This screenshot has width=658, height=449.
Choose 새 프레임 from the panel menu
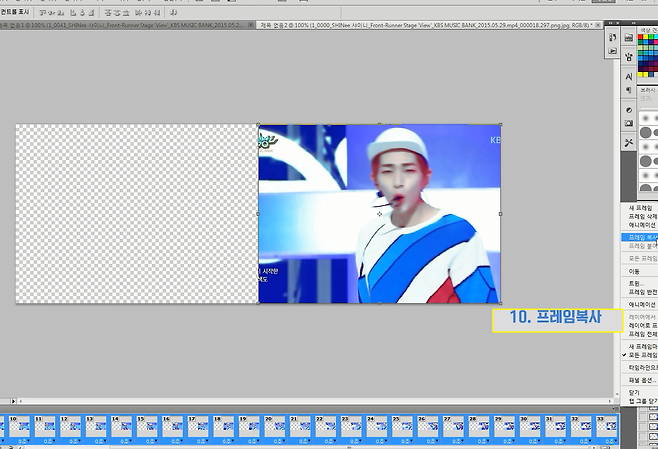[642, 208]
